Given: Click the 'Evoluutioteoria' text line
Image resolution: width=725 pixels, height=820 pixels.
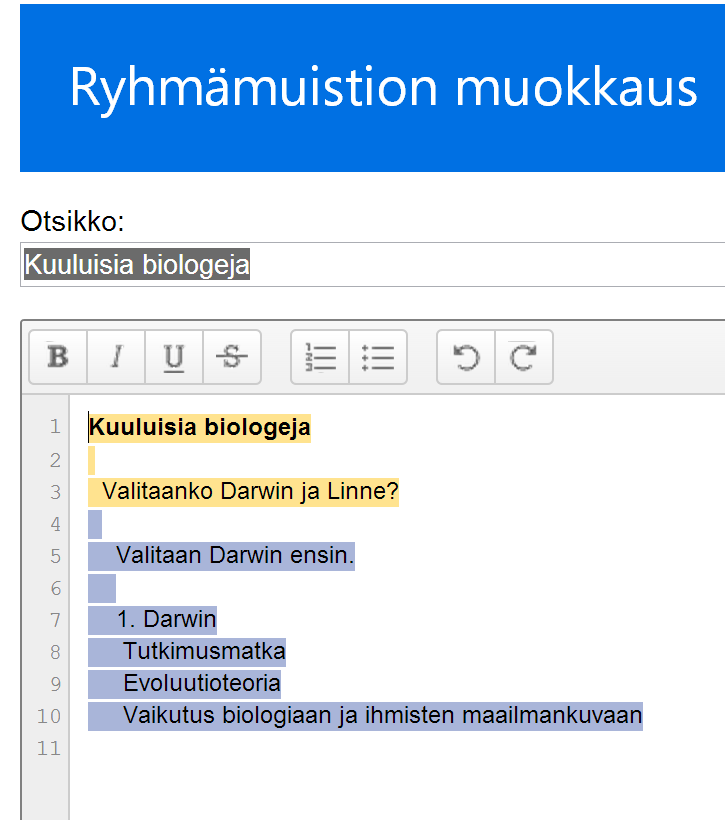Looking at the screenshot, I should tap(202, 684).
